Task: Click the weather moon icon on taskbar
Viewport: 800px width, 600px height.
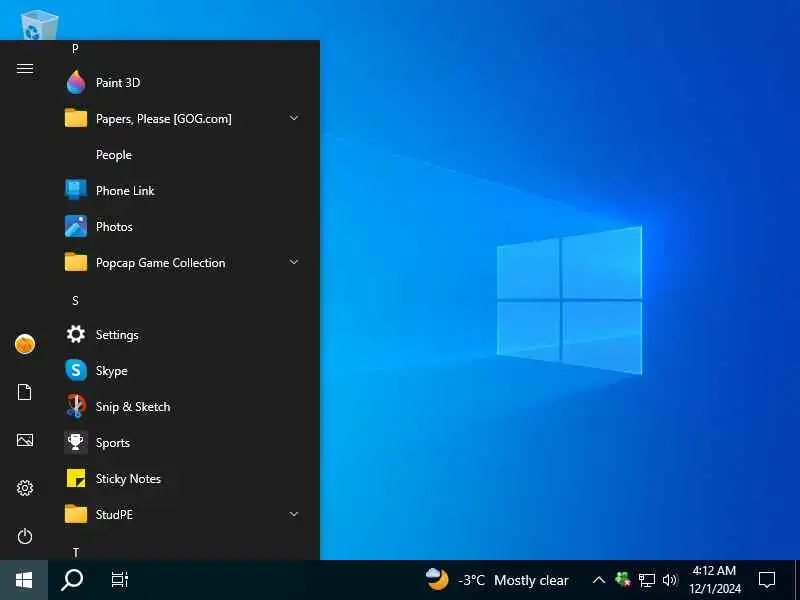Action: [x=437, y=580]
